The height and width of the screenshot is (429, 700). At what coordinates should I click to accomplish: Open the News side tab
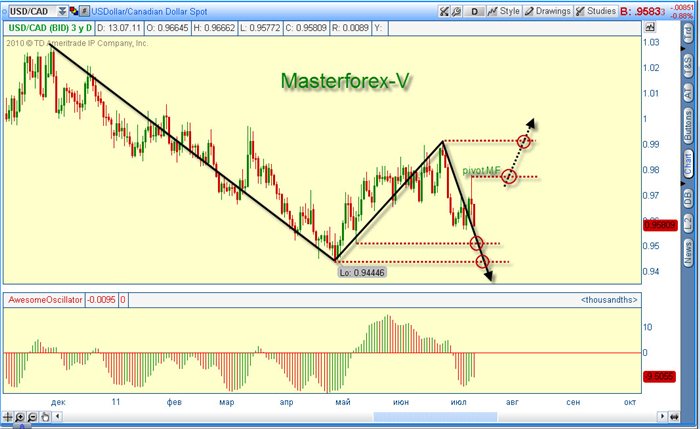(688, 254)
